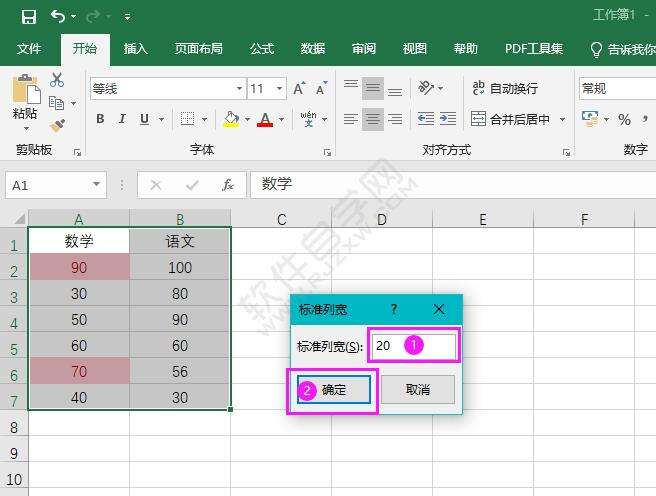
Task: Switch to the 插入 ribbon tab
Action: pyautogui.click(x=136, y=49)
